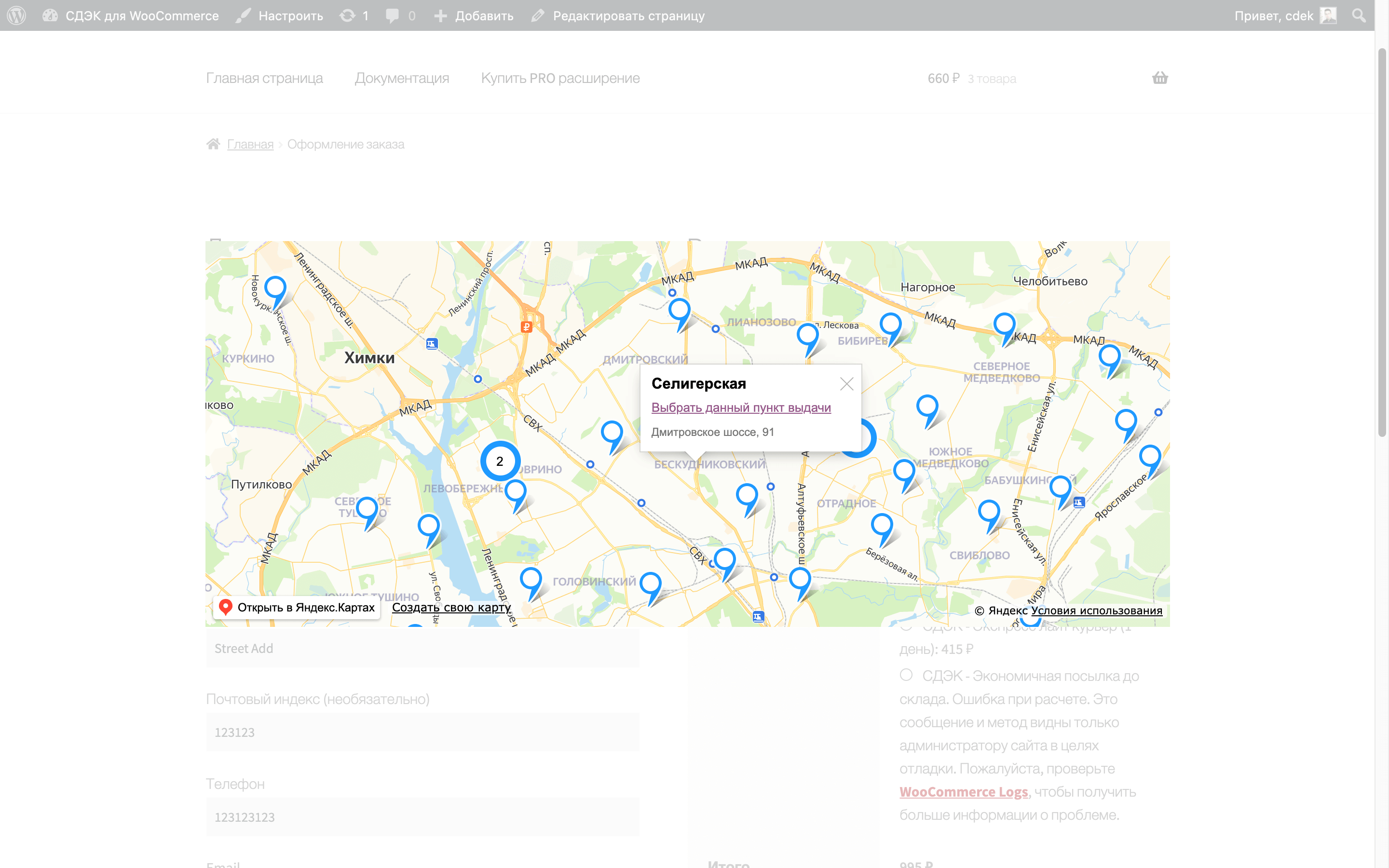The height and width of the screenshot is (868, 1389).
Task: Click the home icon in breadcrumbs
Action: tap(213, 144)
